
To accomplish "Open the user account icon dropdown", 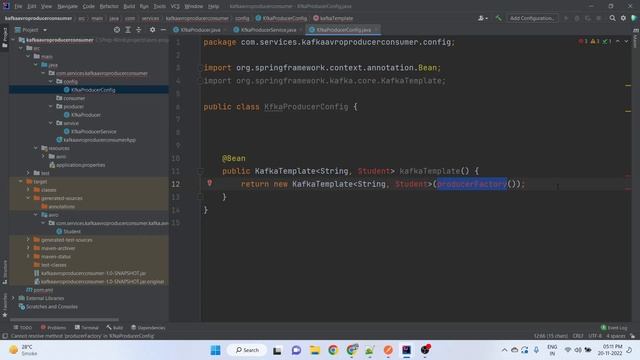I will point(482,18).
